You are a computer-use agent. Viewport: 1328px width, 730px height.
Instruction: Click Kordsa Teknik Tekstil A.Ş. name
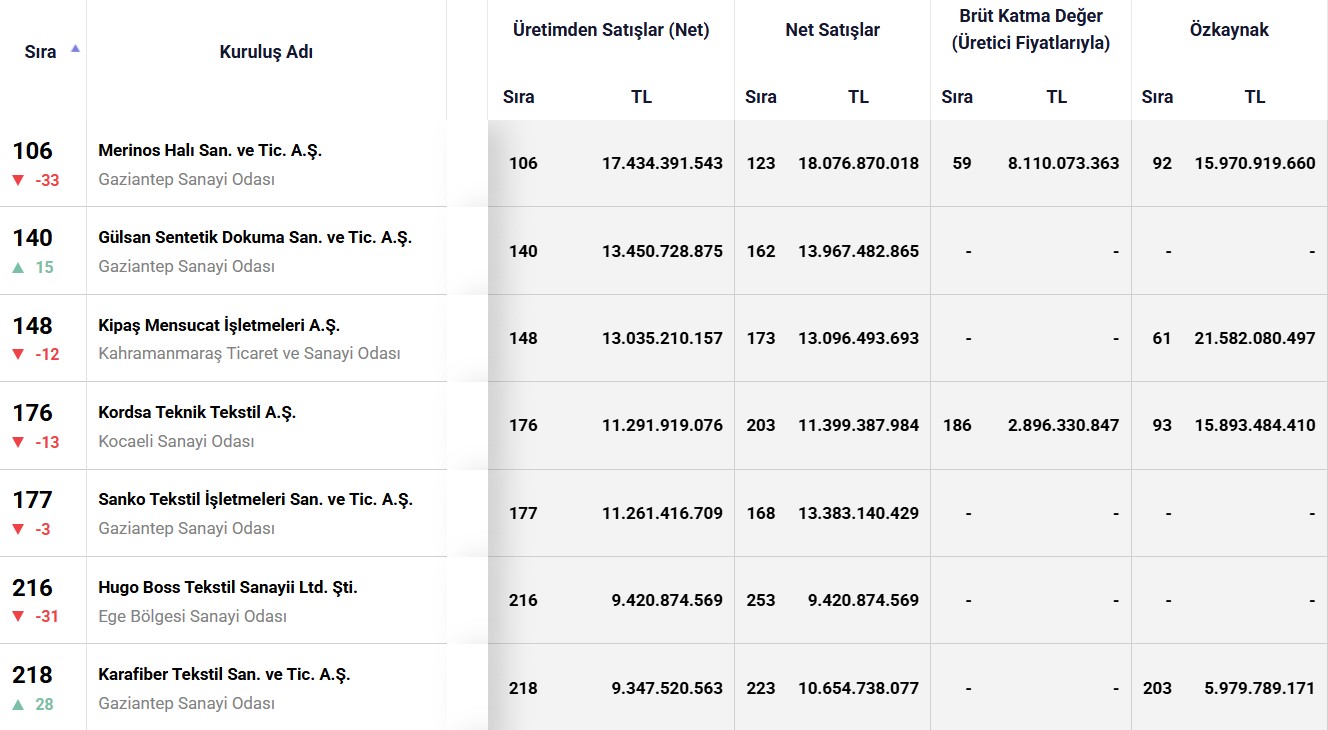click(x=197, y=413)
